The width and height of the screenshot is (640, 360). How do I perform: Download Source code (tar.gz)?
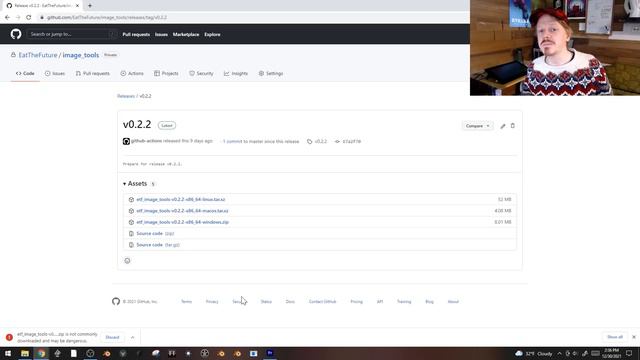pyautogui.click(x=158, y=245)
